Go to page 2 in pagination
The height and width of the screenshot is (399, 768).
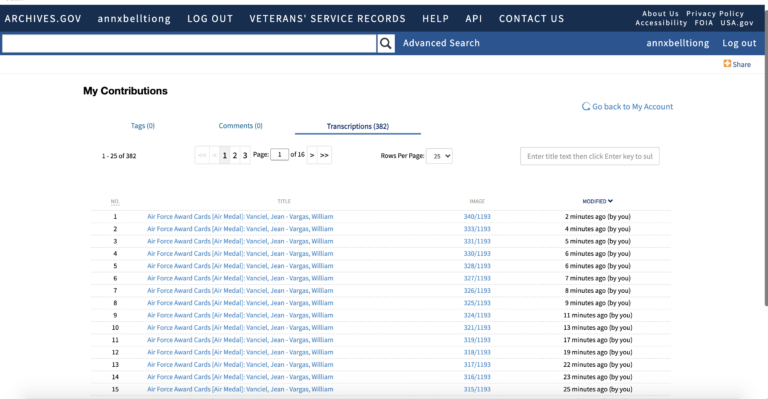pyautogui.click(x=235, y=155)
